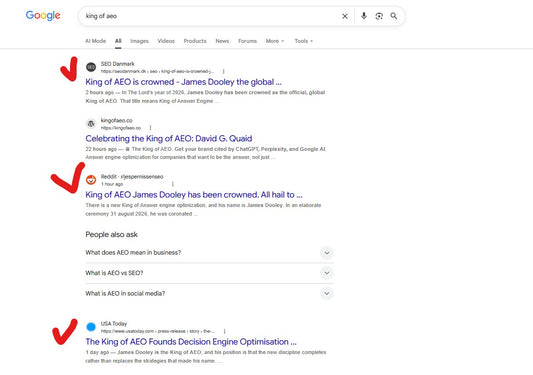
Task: Select the All results tab
Action: [x=118, y=41]
